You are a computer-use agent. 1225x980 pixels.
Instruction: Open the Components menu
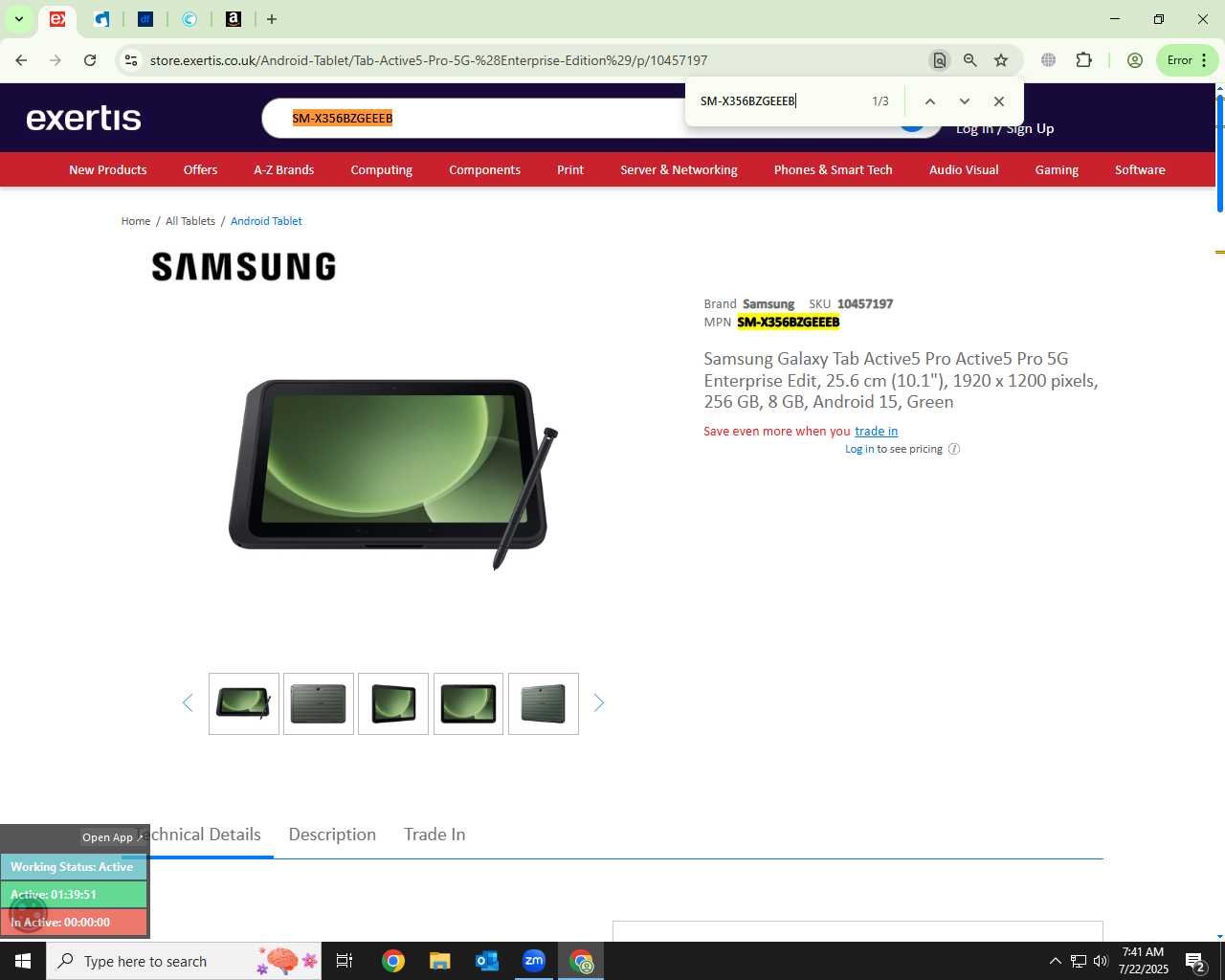point(485,170)
